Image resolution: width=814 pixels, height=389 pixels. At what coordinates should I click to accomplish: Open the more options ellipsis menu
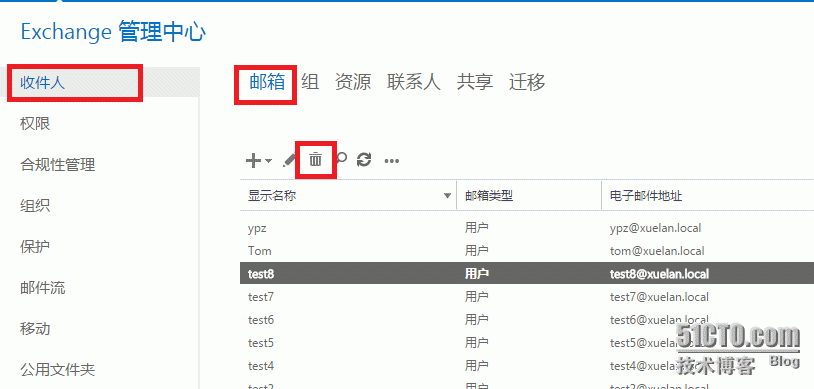[x=391, y=161]
